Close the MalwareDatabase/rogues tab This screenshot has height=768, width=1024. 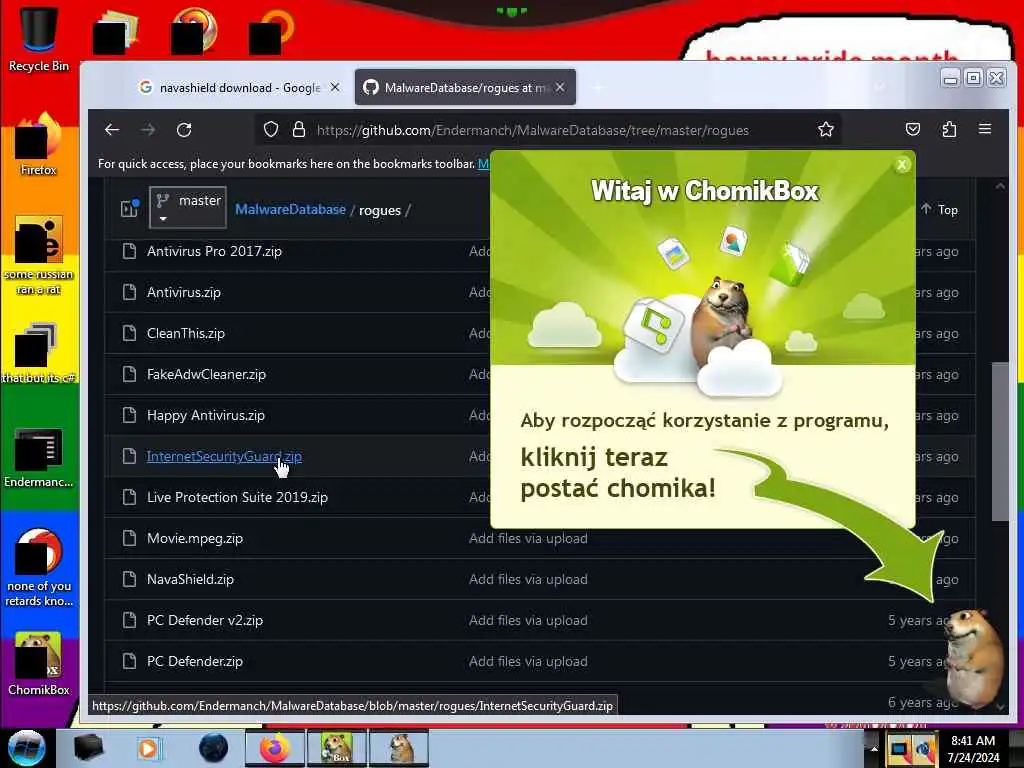click(x=560, y=87)
